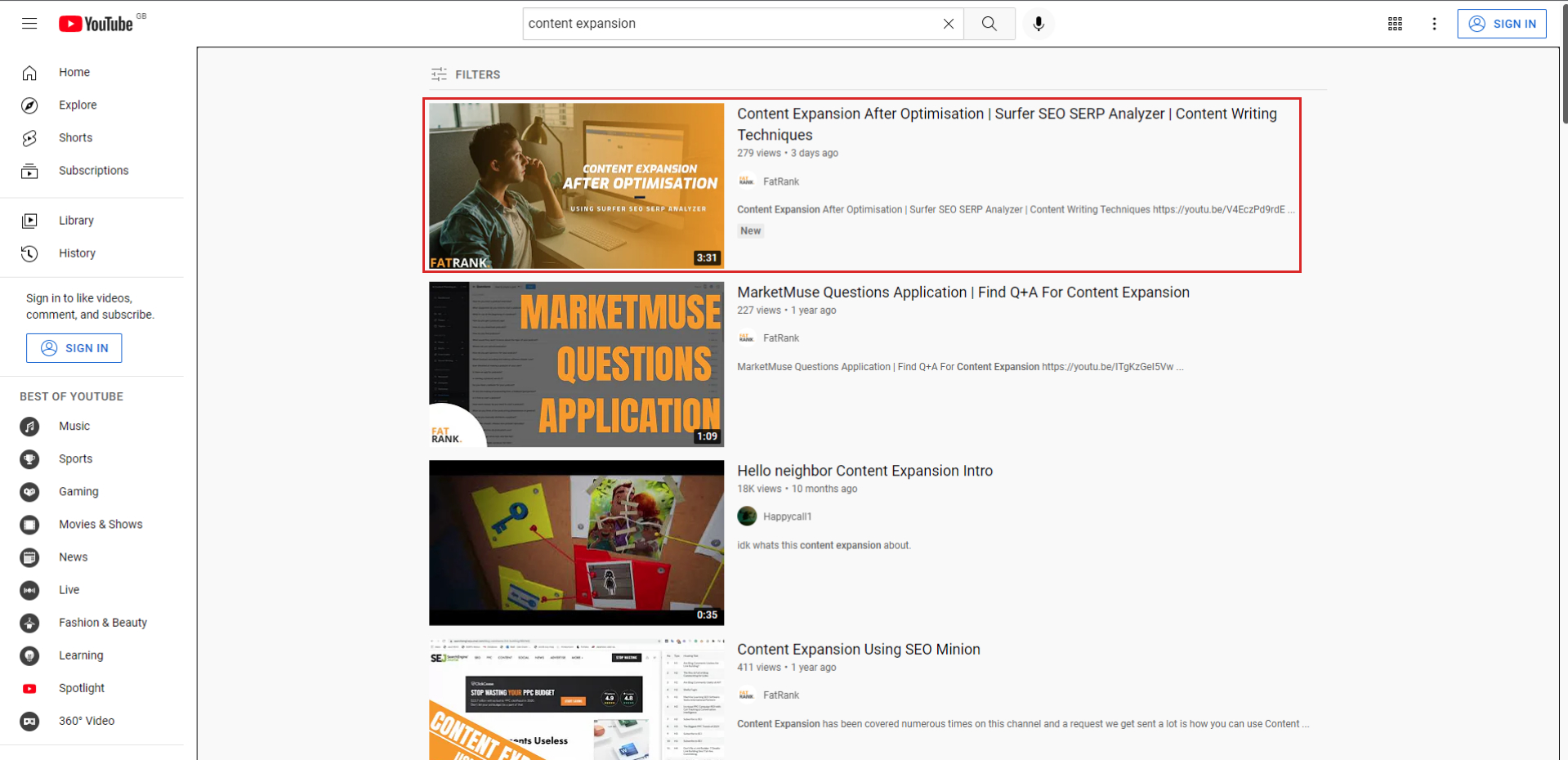Select the Learning lightbulb icon
1568x760 pixels.
click(29, 655)
